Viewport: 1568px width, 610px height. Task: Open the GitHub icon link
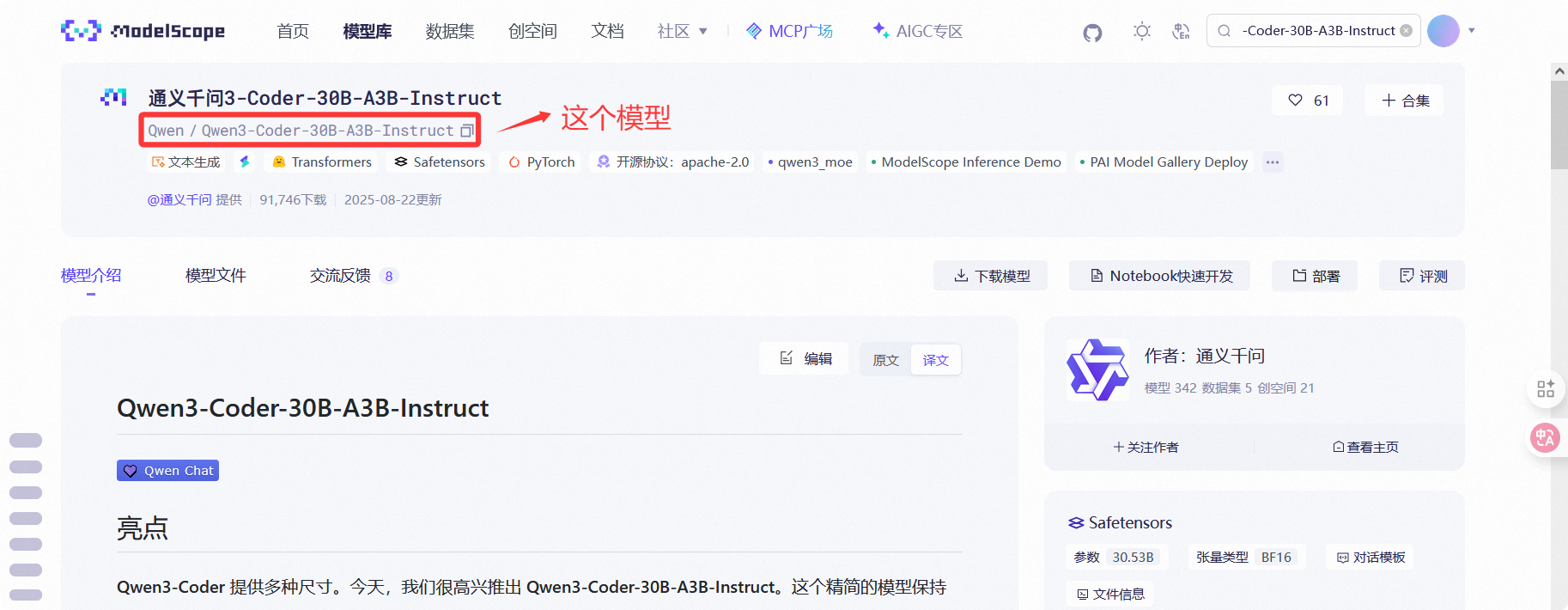click(x=1092, y=33)
